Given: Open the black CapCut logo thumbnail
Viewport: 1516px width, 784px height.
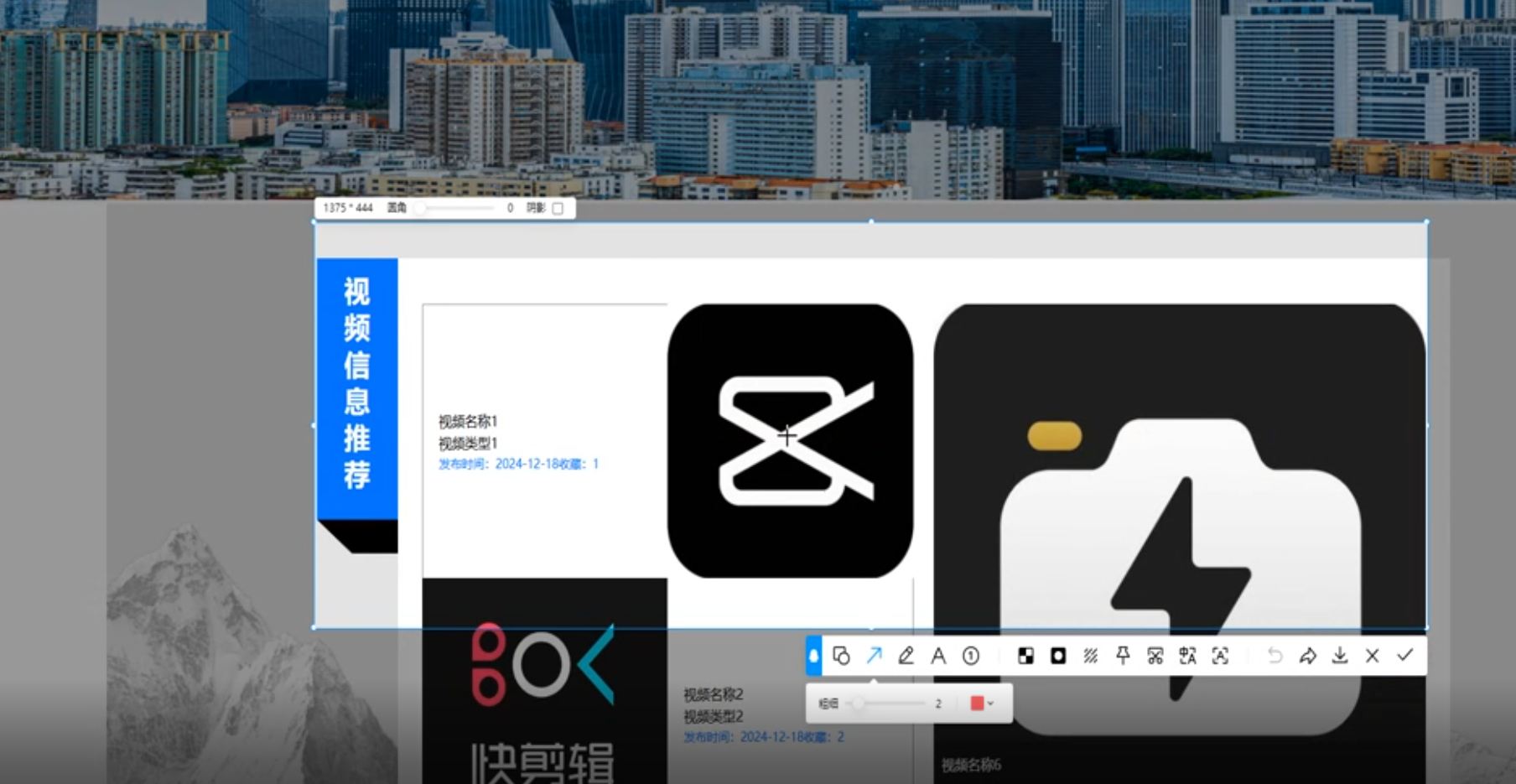Looking at the screenshot, I should (790, 441).
